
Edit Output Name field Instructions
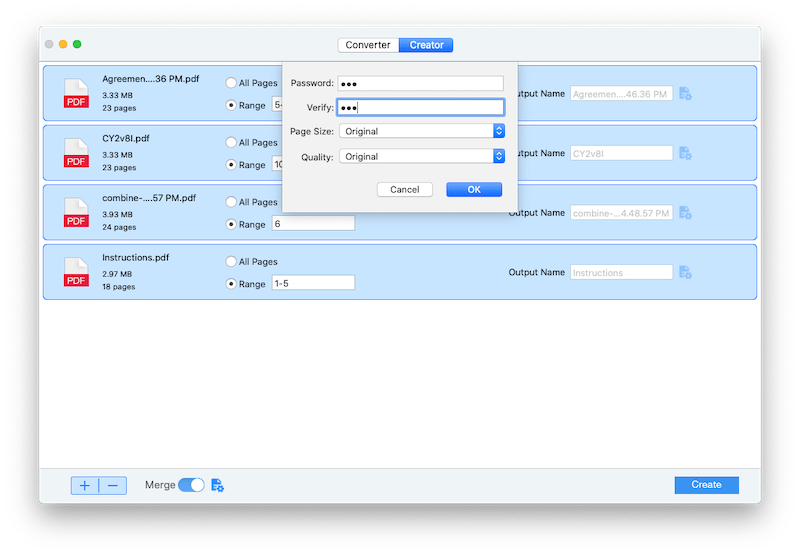coord(621,272)
